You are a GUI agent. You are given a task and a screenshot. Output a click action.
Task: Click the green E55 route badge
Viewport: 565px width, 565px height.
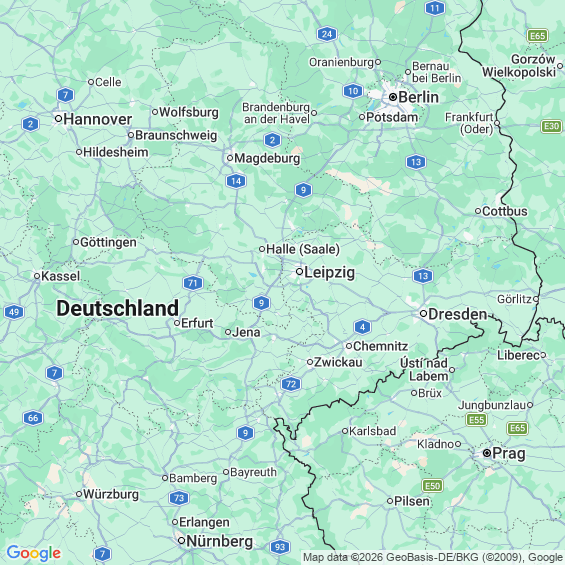pyautogui.click(x=476, y=420)
